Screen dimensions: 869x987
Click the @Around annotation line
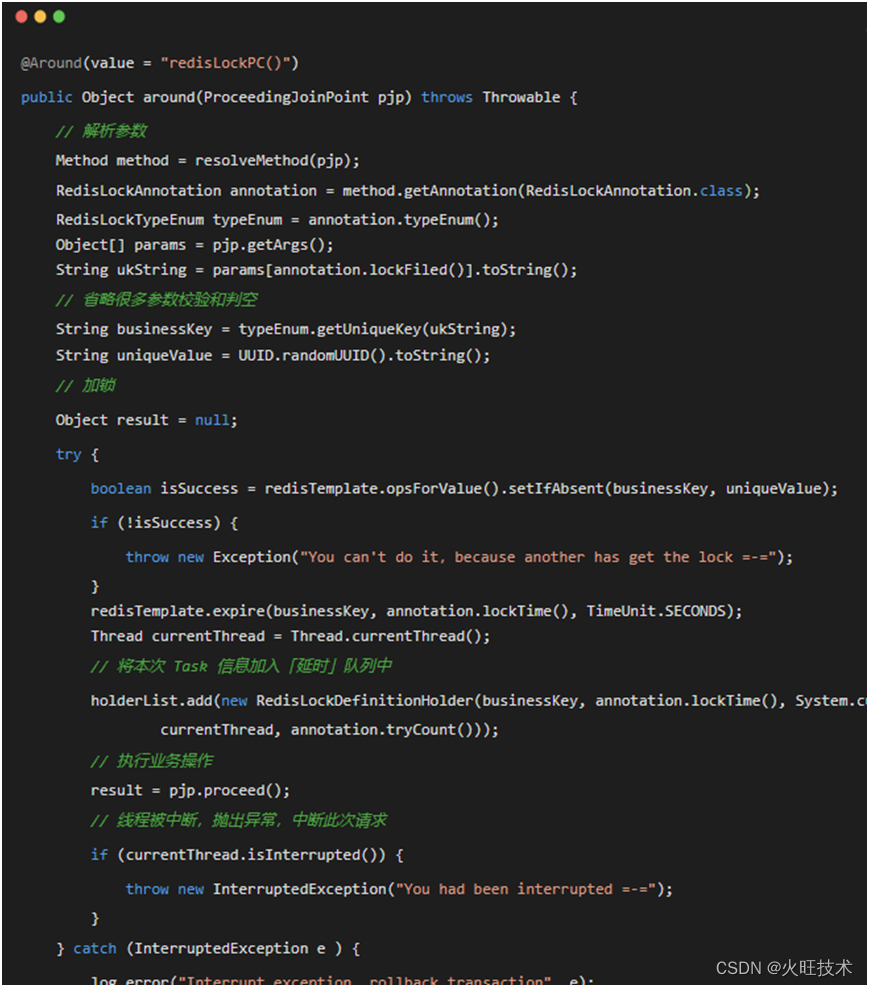[x=160, y=63]
